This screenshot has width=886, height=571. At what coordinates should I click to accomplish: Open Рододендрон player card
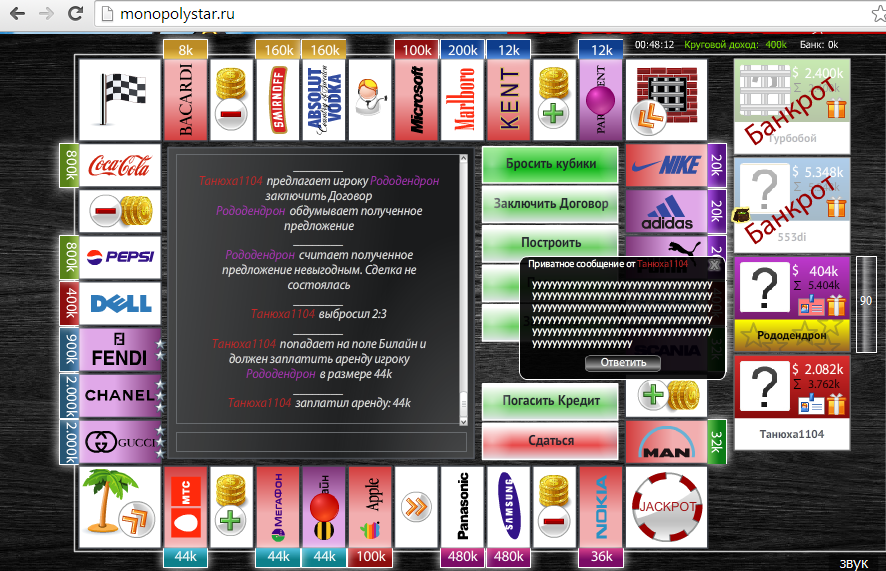[792, 304]
